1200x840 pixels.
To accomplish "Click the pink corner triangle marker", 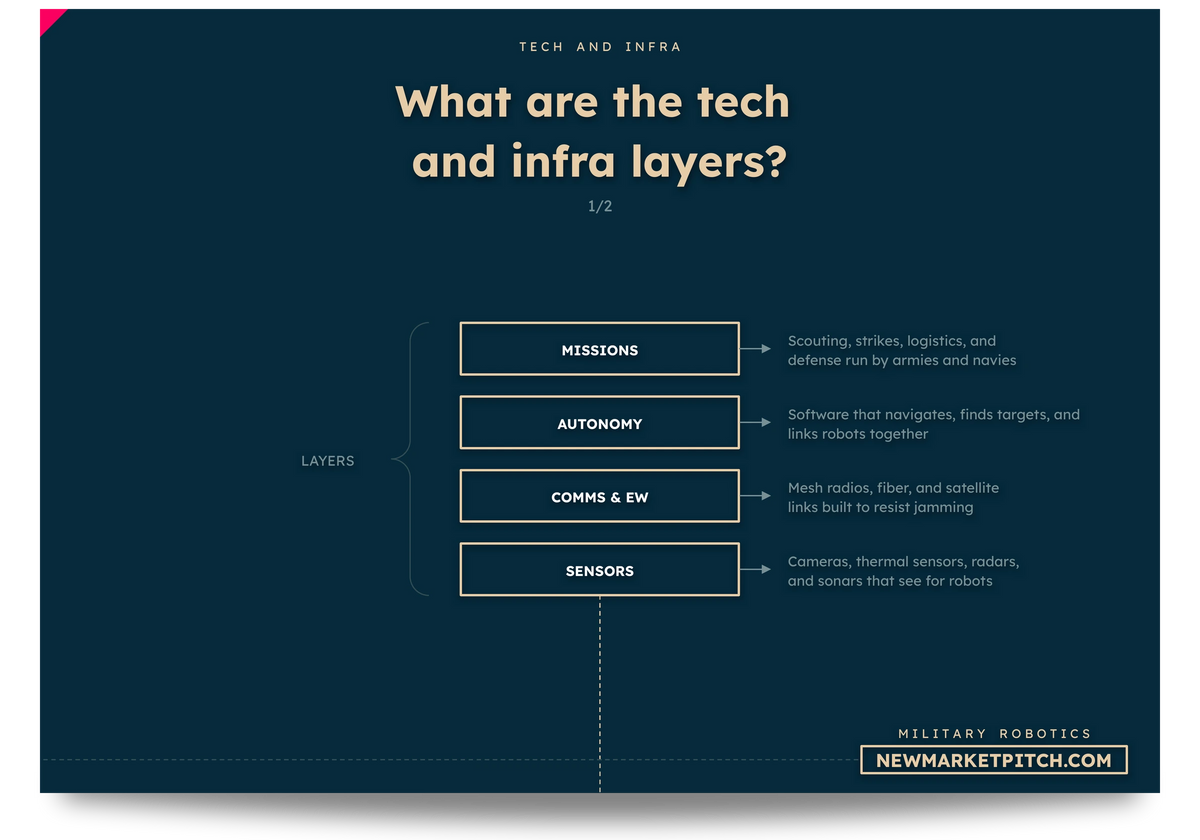I will 50,20.
